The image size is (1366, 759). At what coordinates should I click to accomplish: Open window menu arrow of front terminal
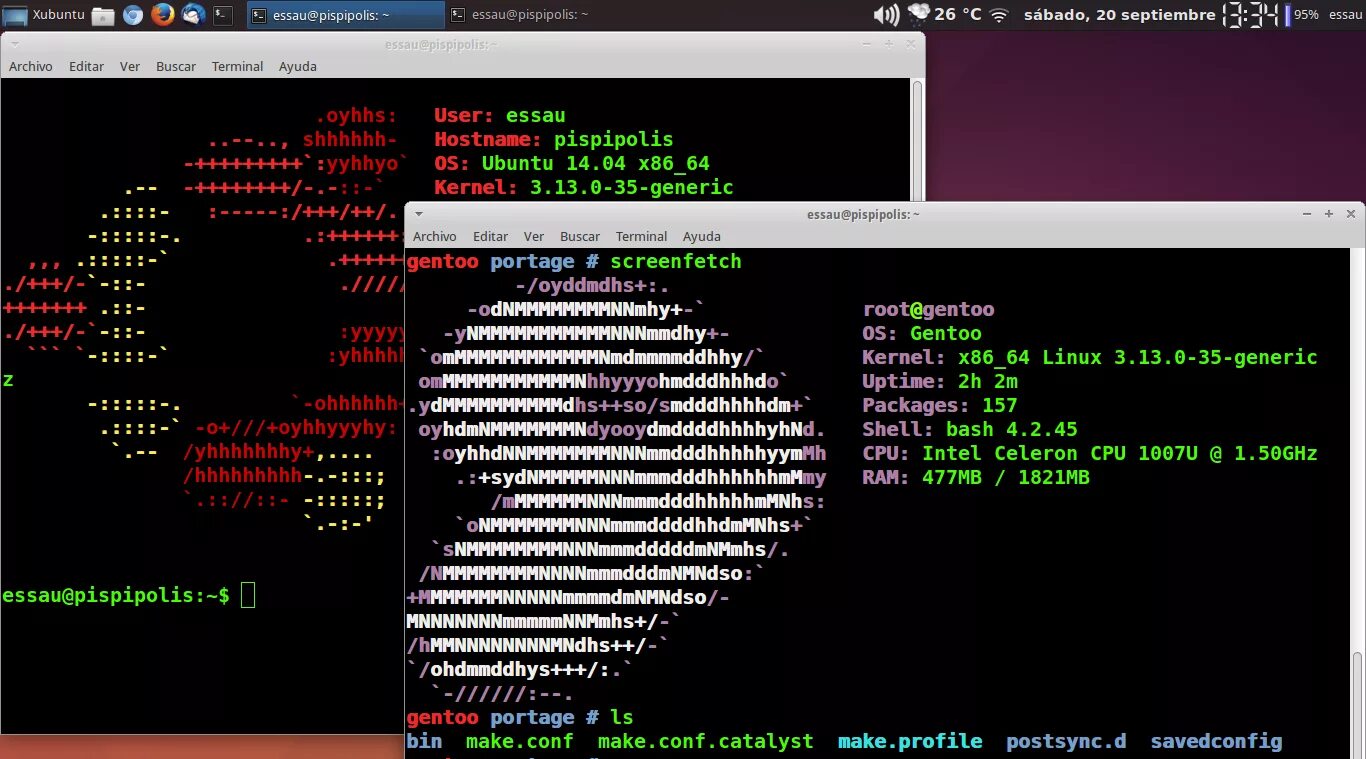(x=419, y=214)
